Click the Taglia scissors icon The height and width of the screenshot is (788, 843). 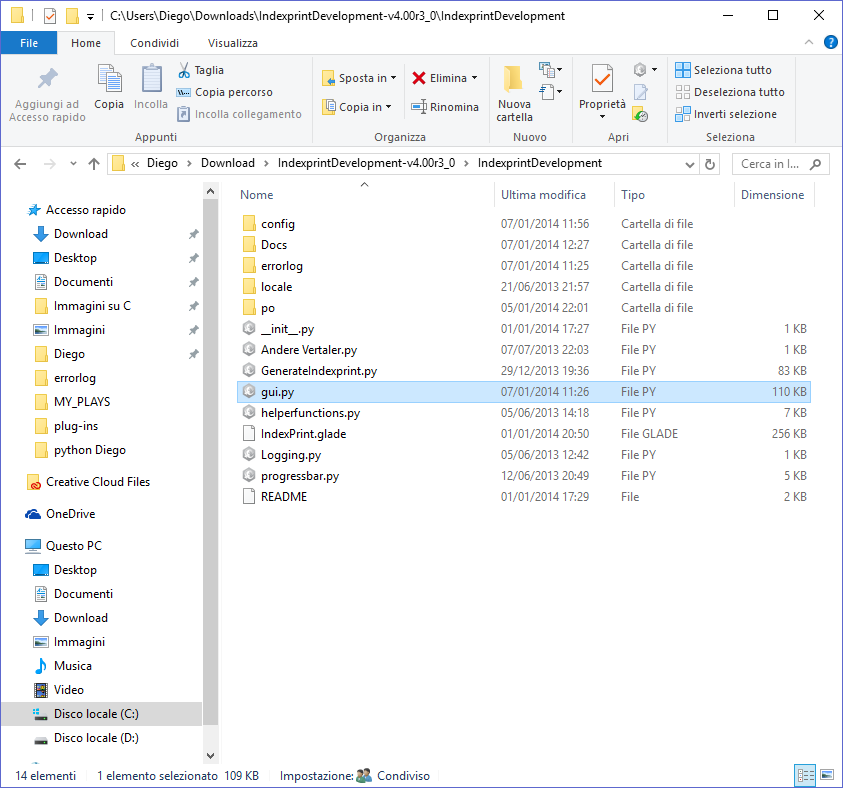click(x=184, y=70)
